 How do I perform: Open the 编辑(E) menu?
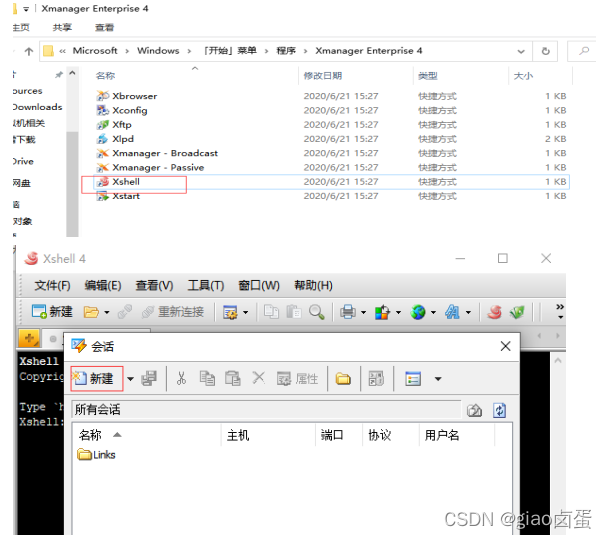[x=103, y=286]
